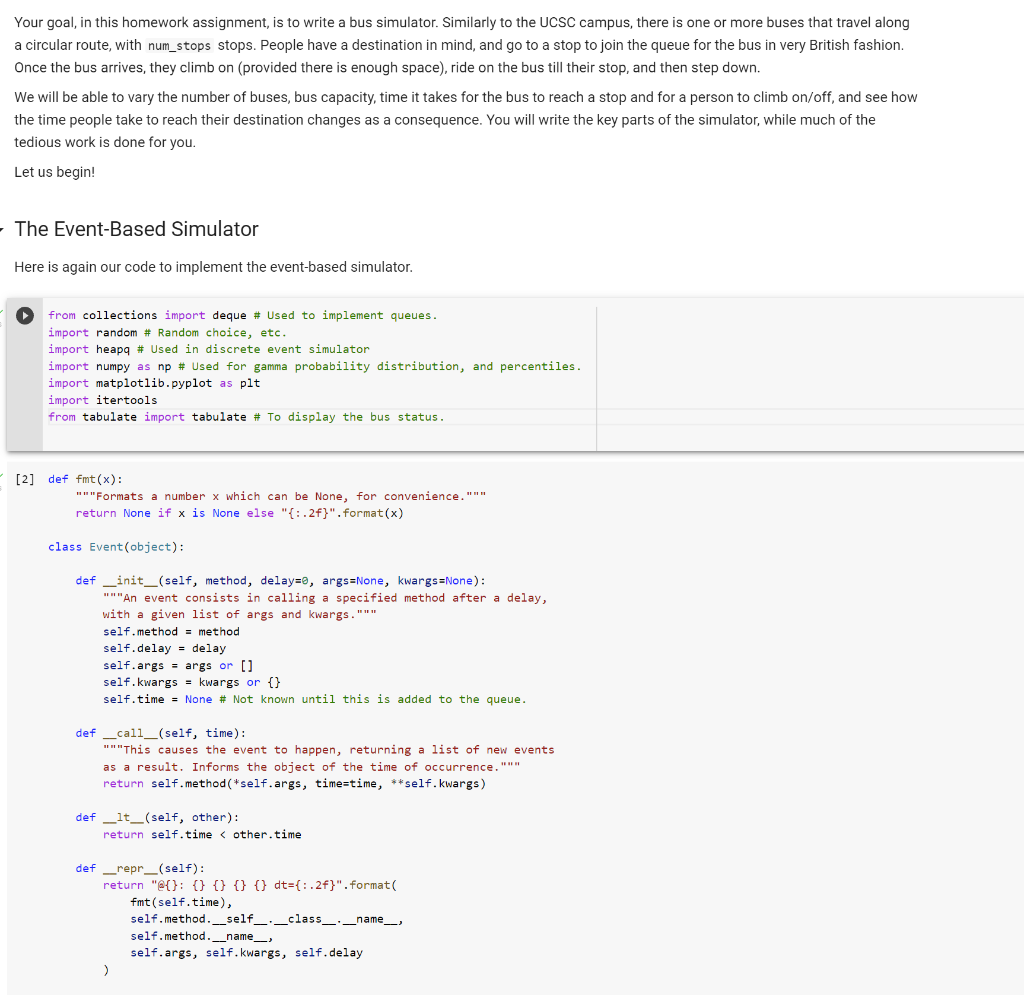Viewport: 1024px width, 995px height.
Task: Place cursor on "import heapq" line
Action: 208,349
